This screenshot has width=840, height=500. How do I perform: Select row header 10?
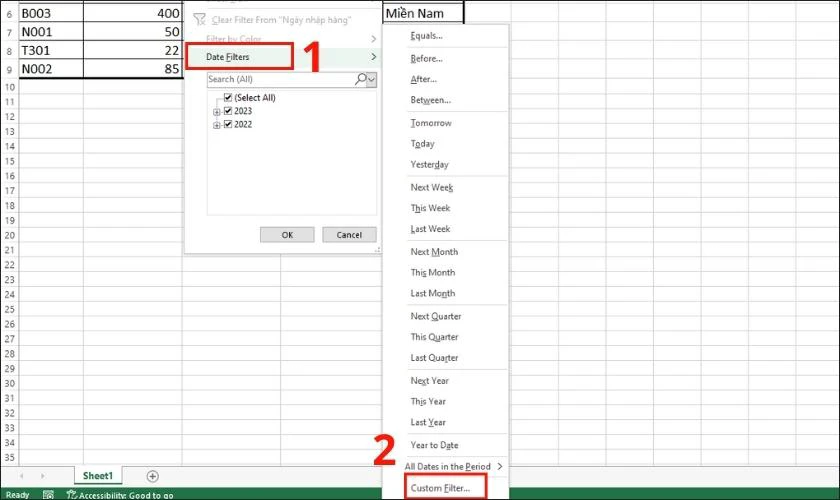click(10, 87)
